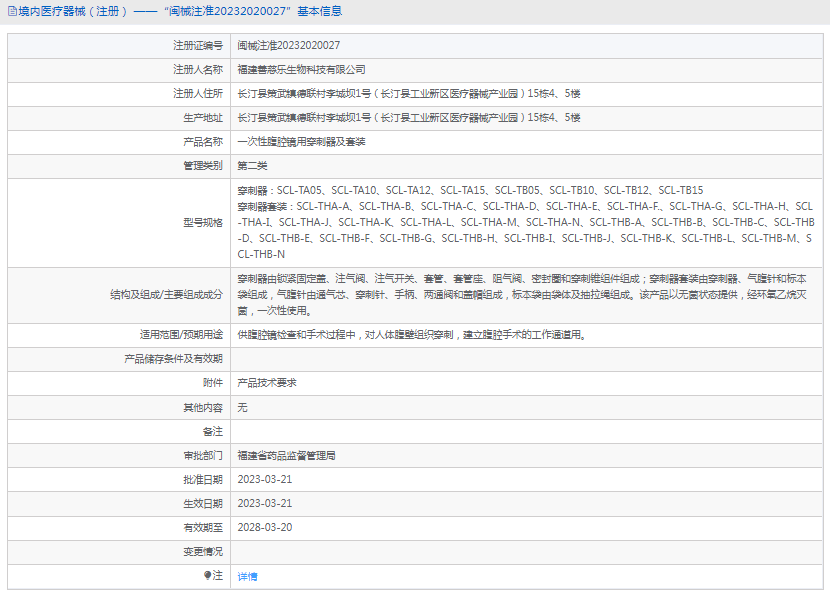Click the 结构及组成/主要组成成分 label
Image resolution: width=830 pixels, height=594 pixels.
point(166,295)
